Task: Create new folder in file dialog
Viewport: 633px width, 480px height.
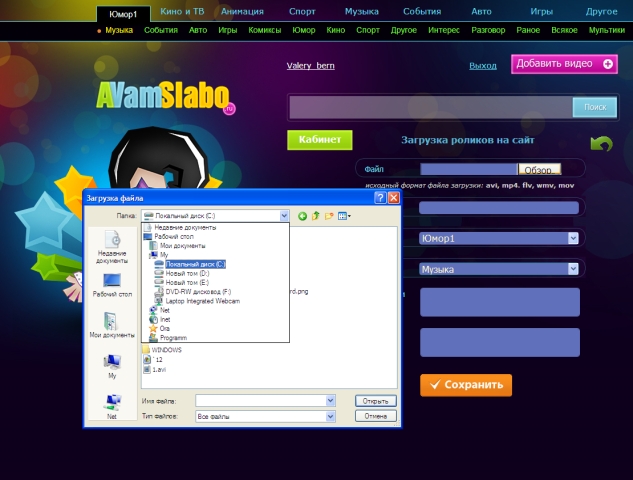Action: [329, 216]
